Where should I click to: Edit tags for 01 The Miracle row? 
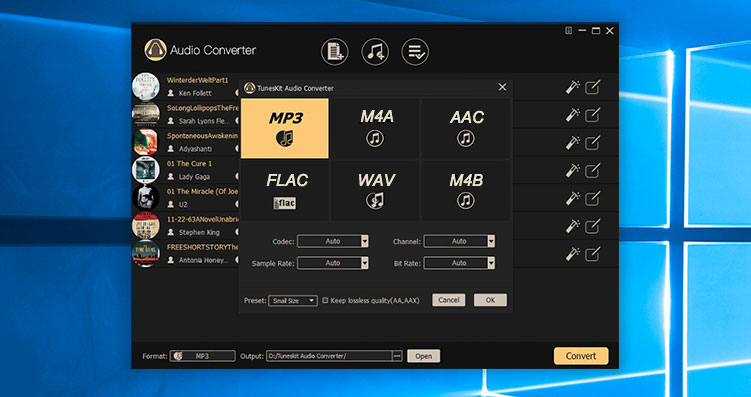592,199
